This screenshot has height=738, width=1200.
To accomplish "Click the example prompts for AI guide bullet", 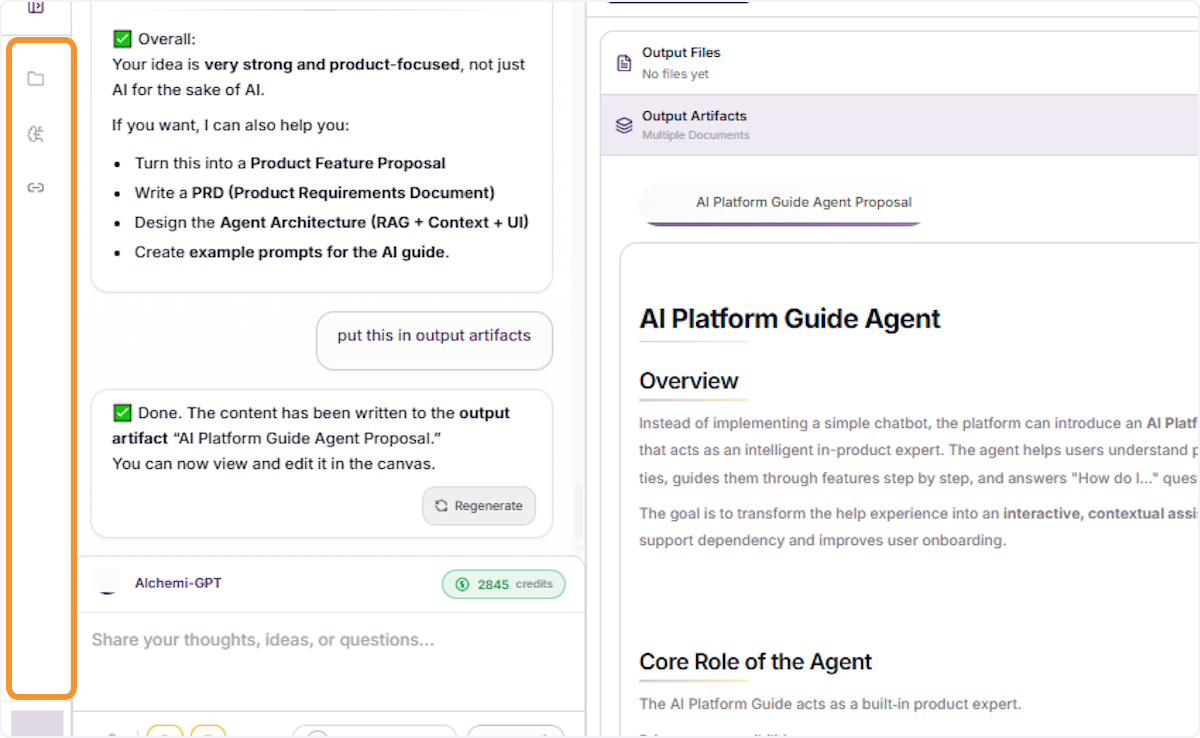I will point(292,252).
